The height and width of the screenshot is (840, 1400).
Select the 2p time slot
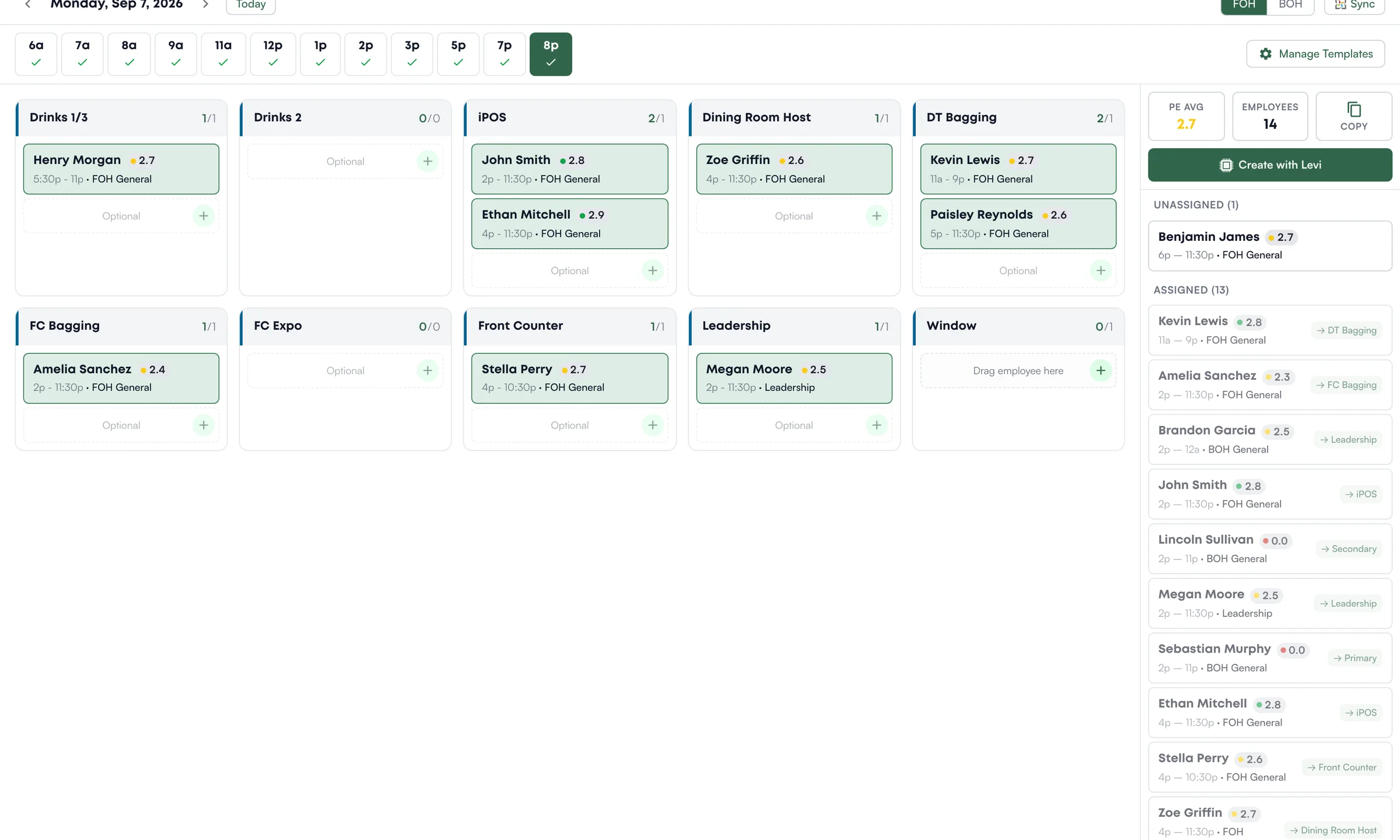click(366, 54)
